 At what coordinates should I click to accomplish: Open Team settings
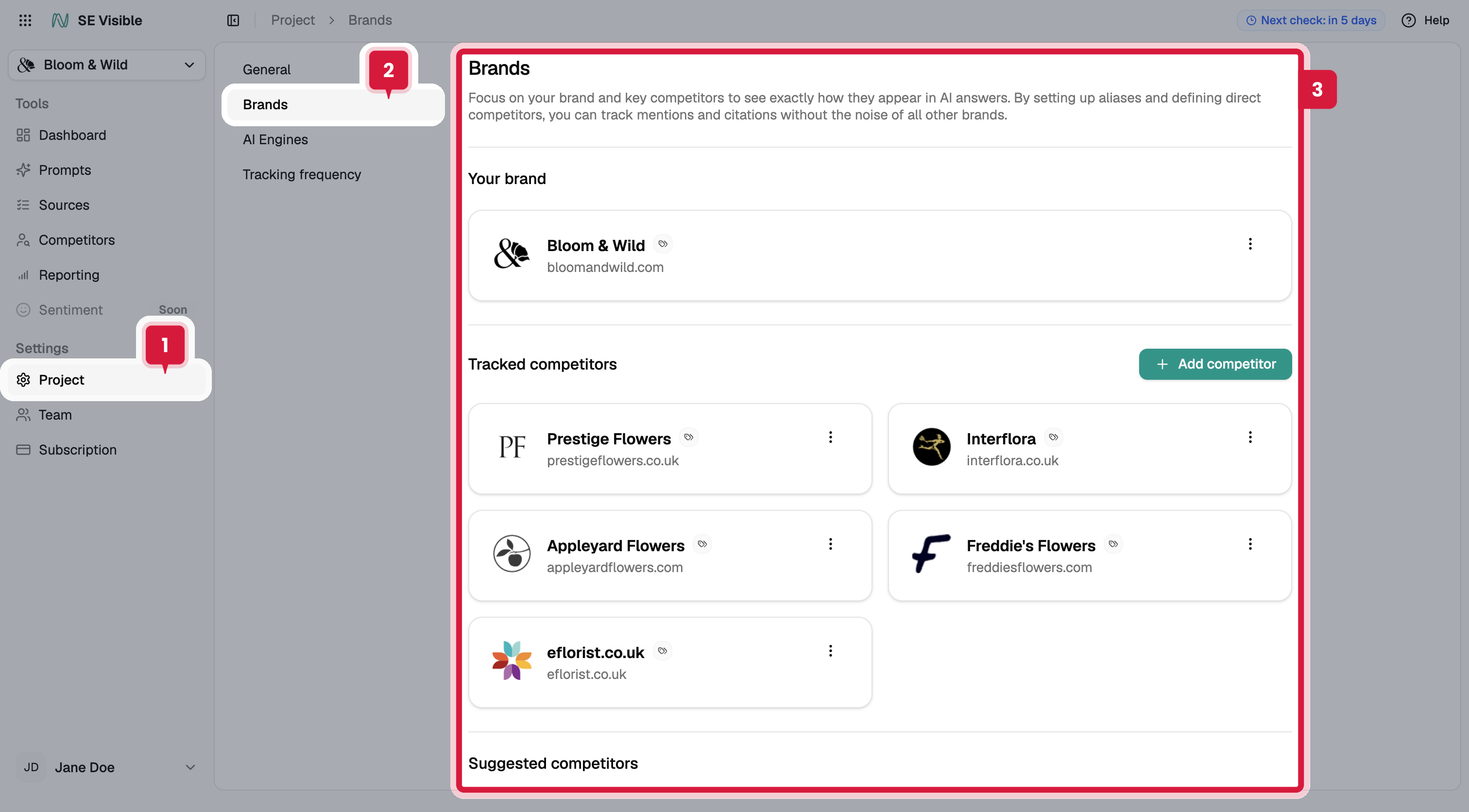coord(107,415)
